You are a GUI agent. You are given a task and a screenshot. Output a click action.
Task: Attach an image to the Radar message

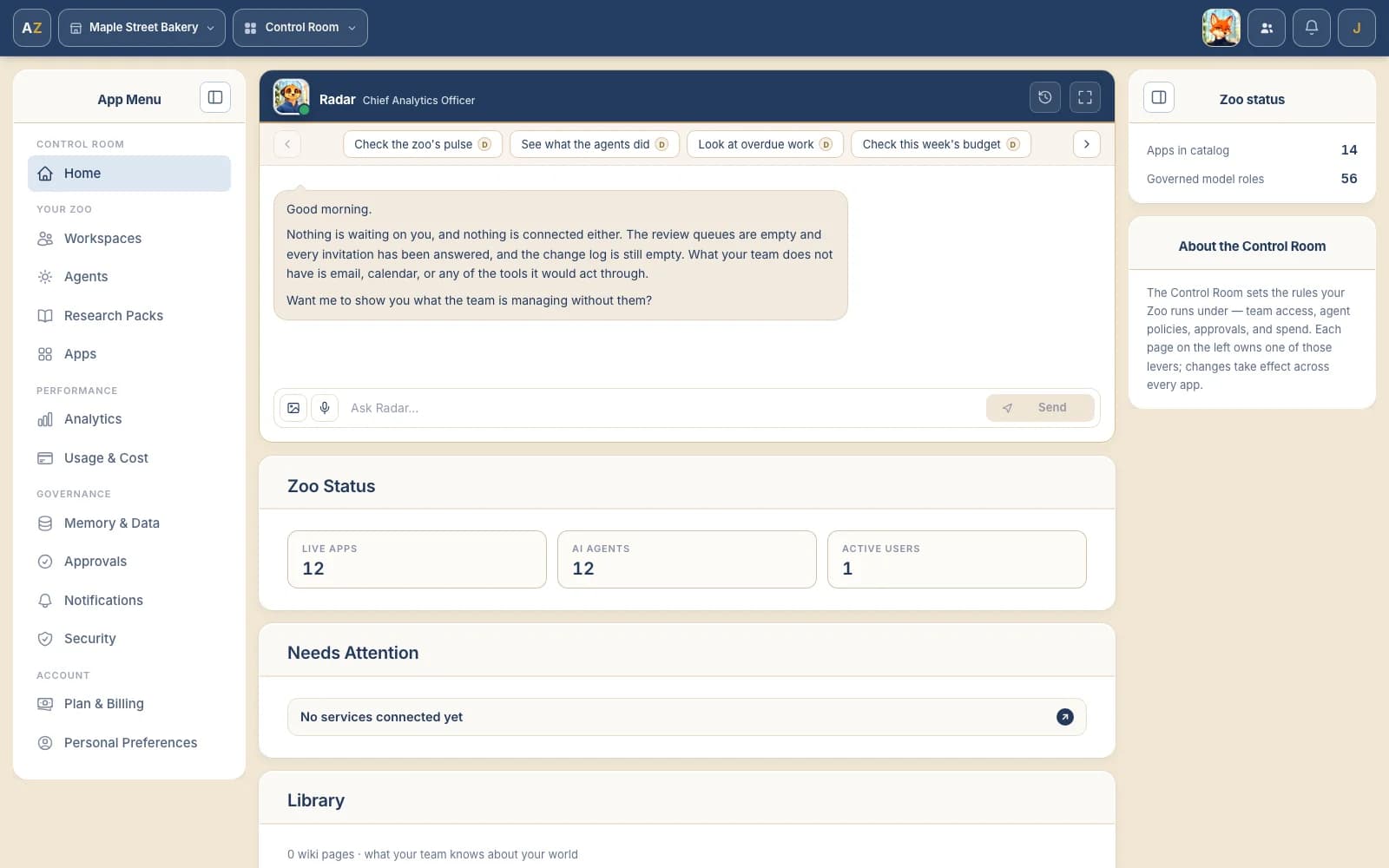point(293,408)
